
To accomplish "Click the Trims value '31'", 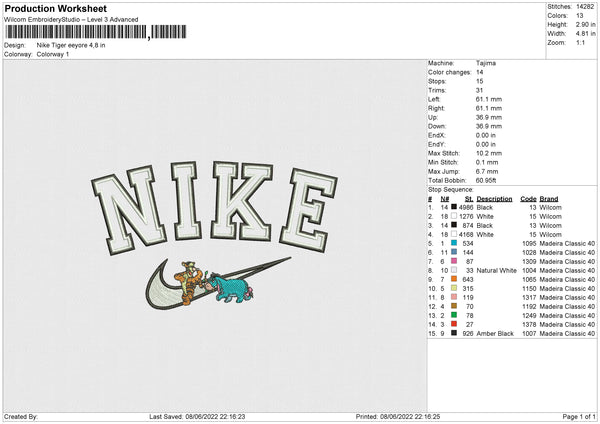I will 479,90.
